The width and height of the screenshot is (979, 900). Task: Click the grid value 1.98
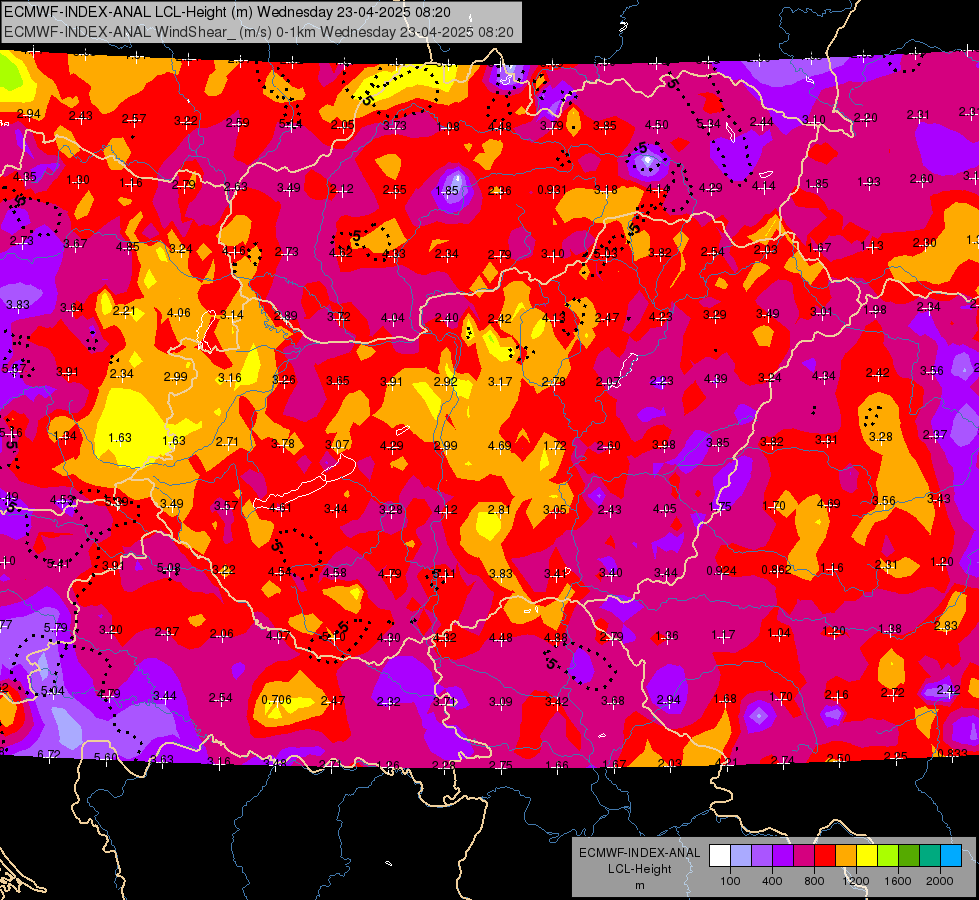(875, 310)
